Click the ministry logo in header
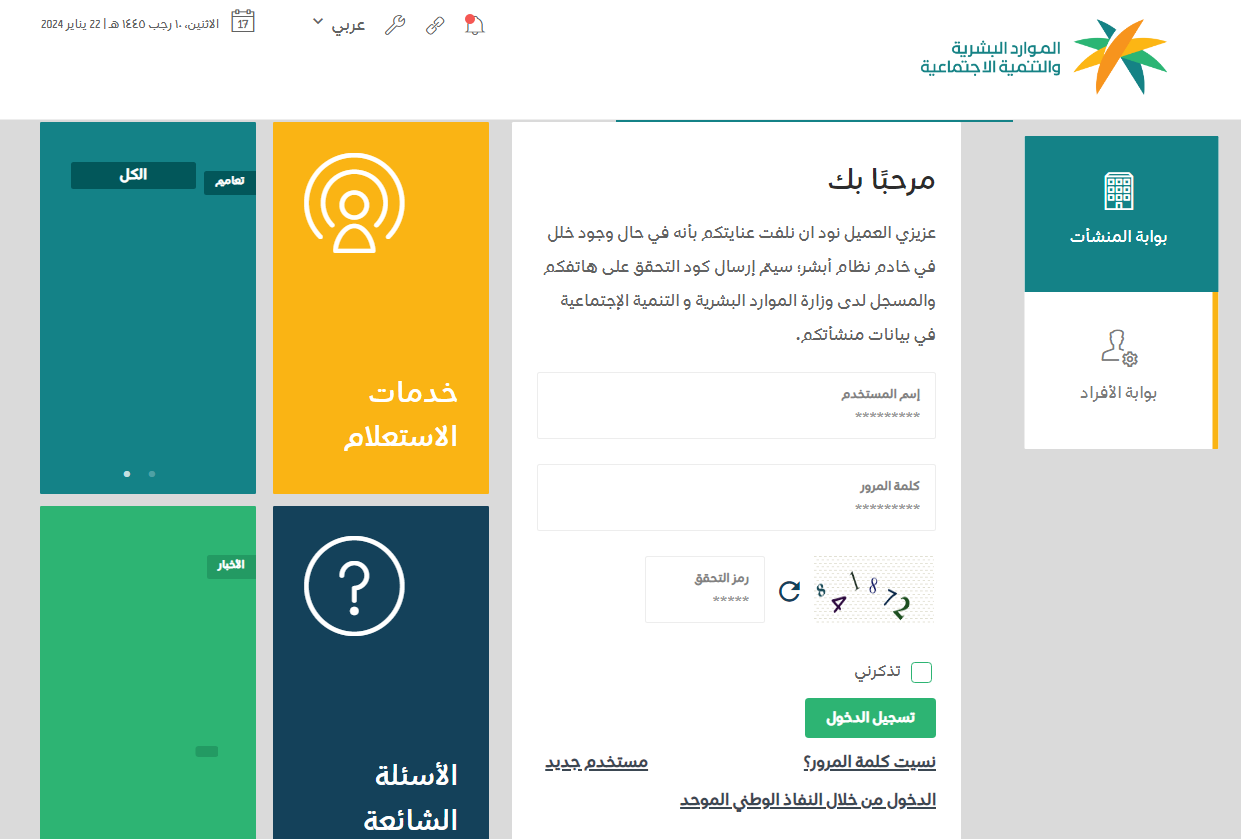The image size is (1241, 839). [x=1043, y=56]
